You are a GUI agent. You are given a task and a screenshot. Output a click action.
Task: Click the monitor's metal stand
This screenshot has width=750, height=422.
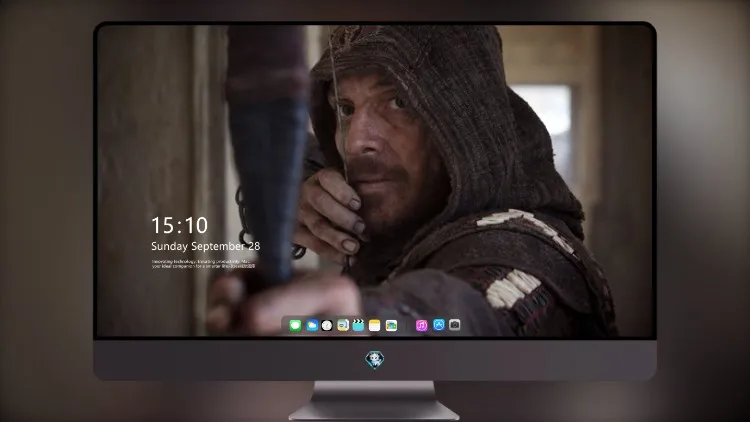[374, 400]
